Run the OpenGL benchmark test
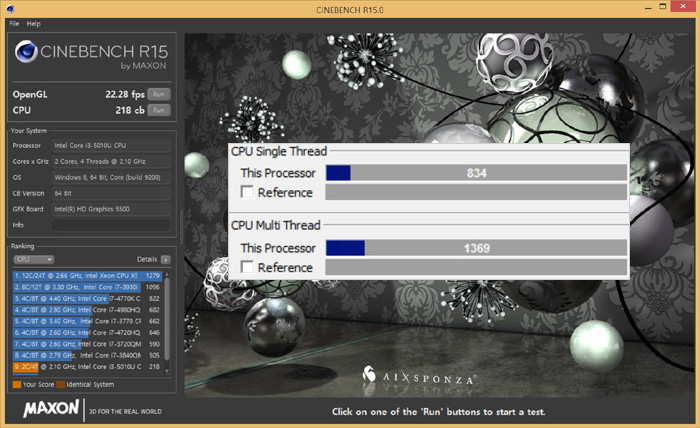This screenshot has height=428, width=700. click(158, 94)
